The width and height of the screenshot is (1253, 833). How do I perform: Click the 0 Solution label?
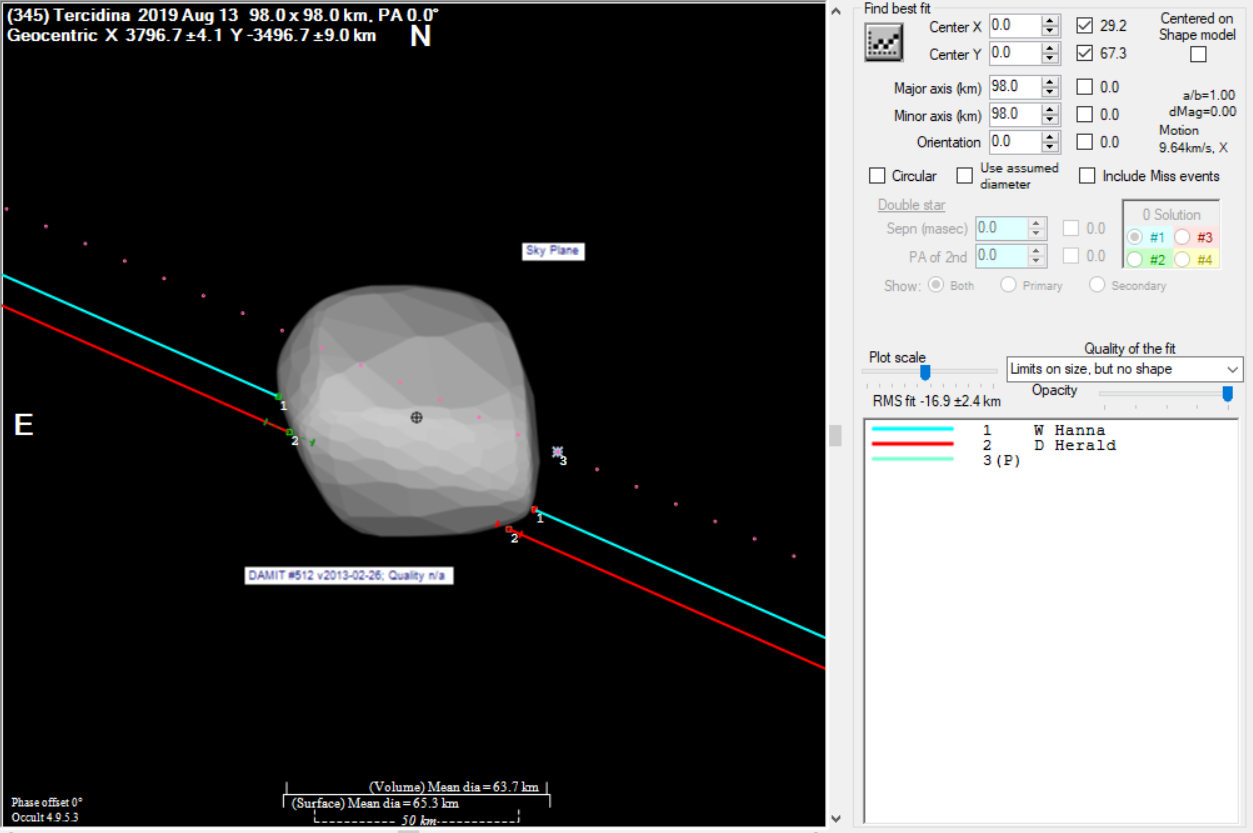tap(1171, 214)
